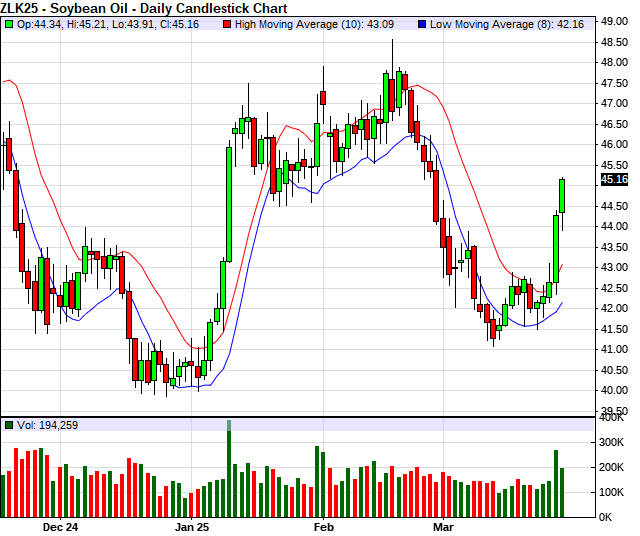Click the last green candlestick on the right

tap(562, 196)
